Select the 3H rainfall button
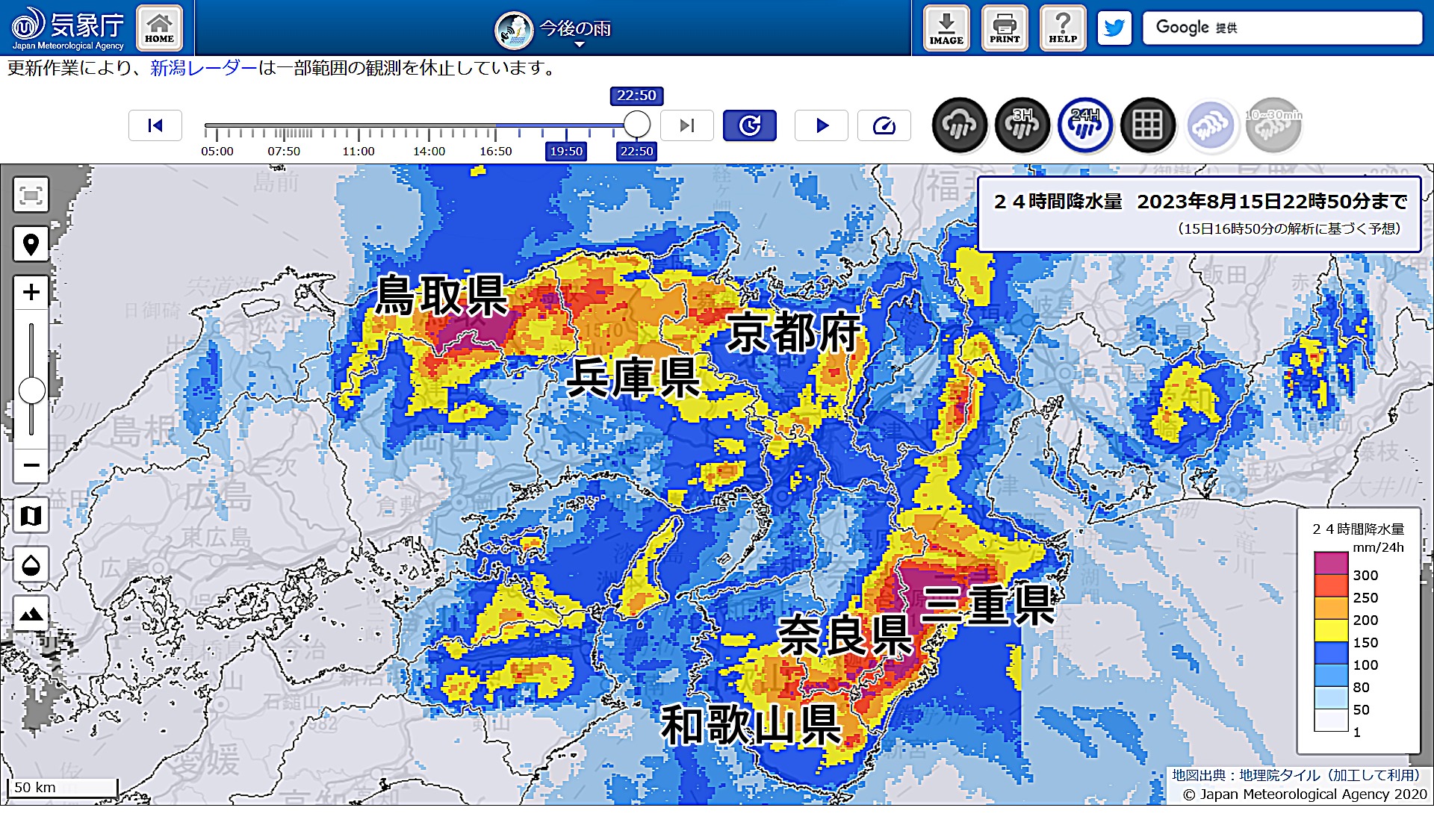The width and height of the screenshot is (1434, 840). [1022, 125]
